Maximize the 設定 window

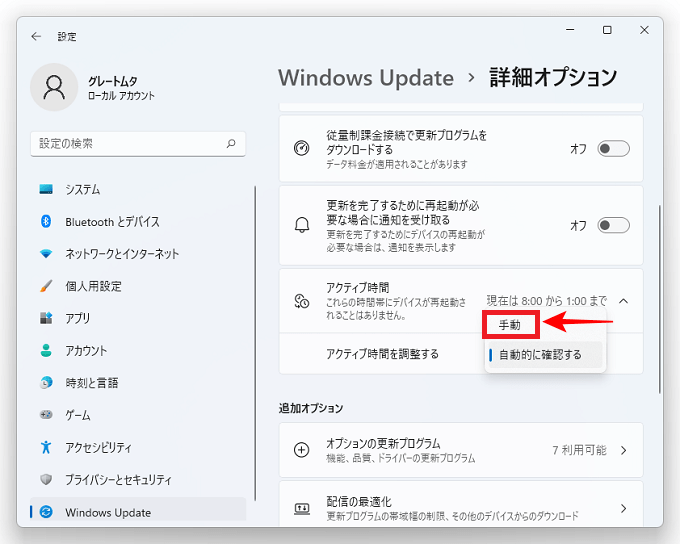[607, 29]
